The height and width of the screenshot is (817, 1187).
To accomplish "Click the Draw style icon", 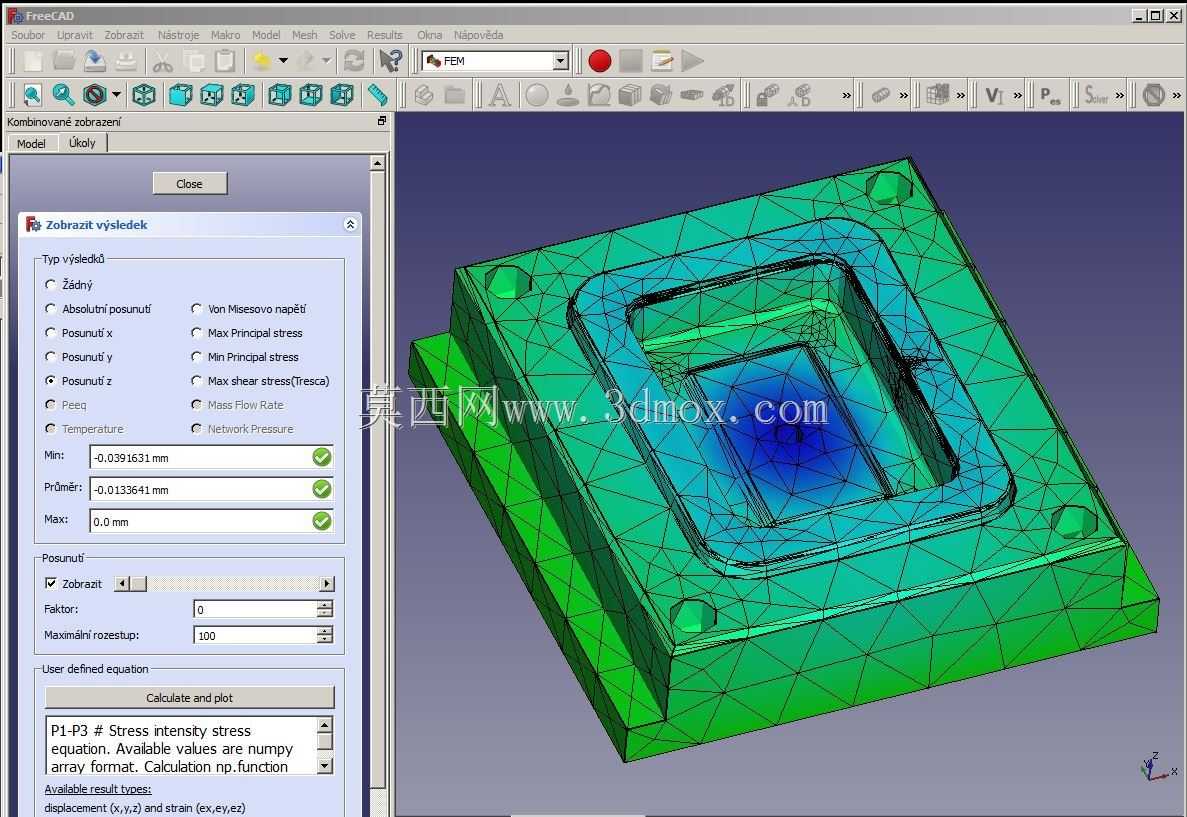I will pyautogui.click(x=95, y=95).
